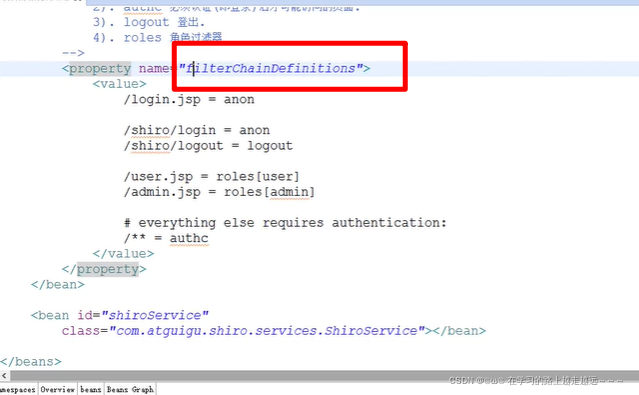
Task: Click the everything else requires authentication comment
Action: [x=285, y=223]
